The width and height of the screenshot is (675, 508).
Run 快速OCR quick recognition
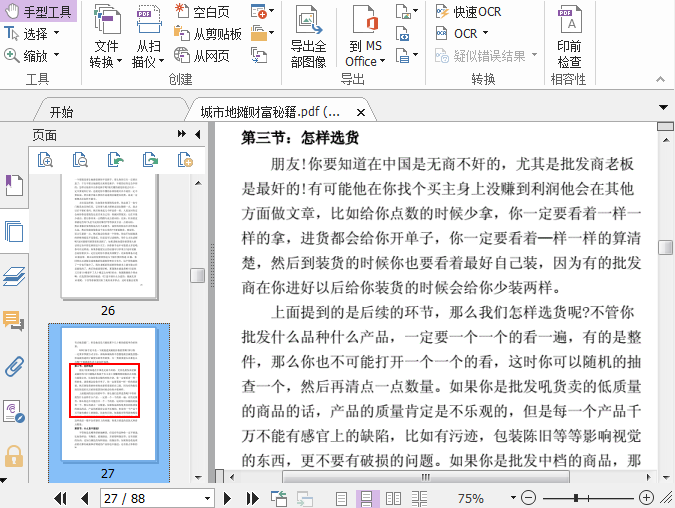(x=468, y=12)
